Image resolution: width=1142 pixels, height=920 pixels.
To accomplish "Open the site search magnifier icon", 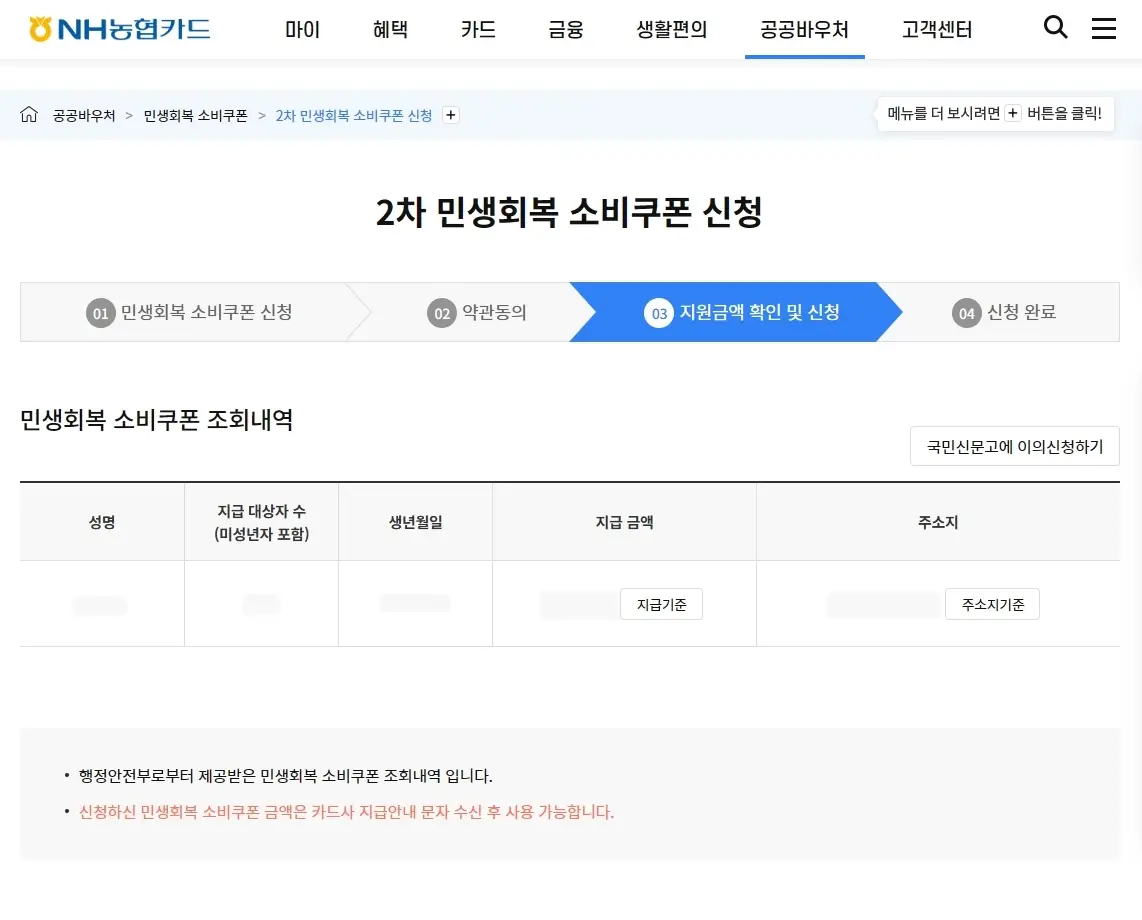I will pyautogui.click(x=1055, y=28).
